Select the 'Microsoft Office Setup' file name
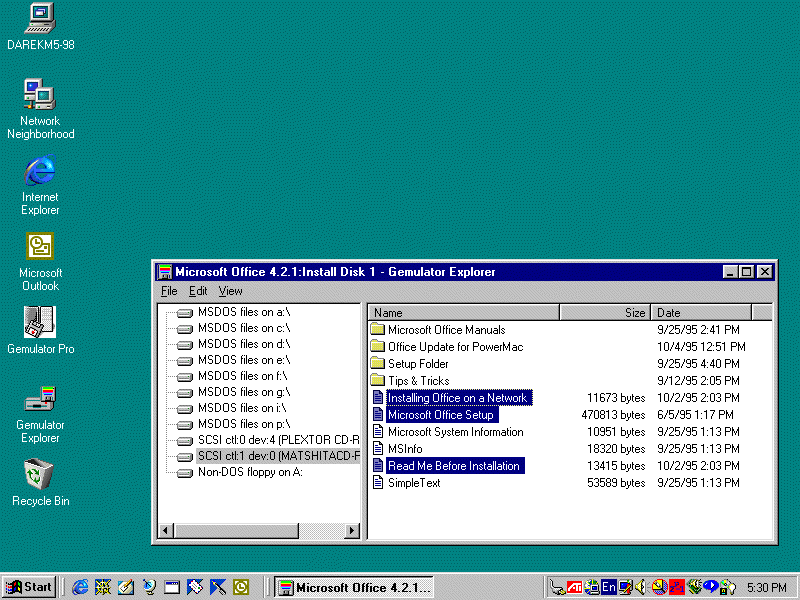The height and width of the screenshot is (600, 800). coord(441,415)
